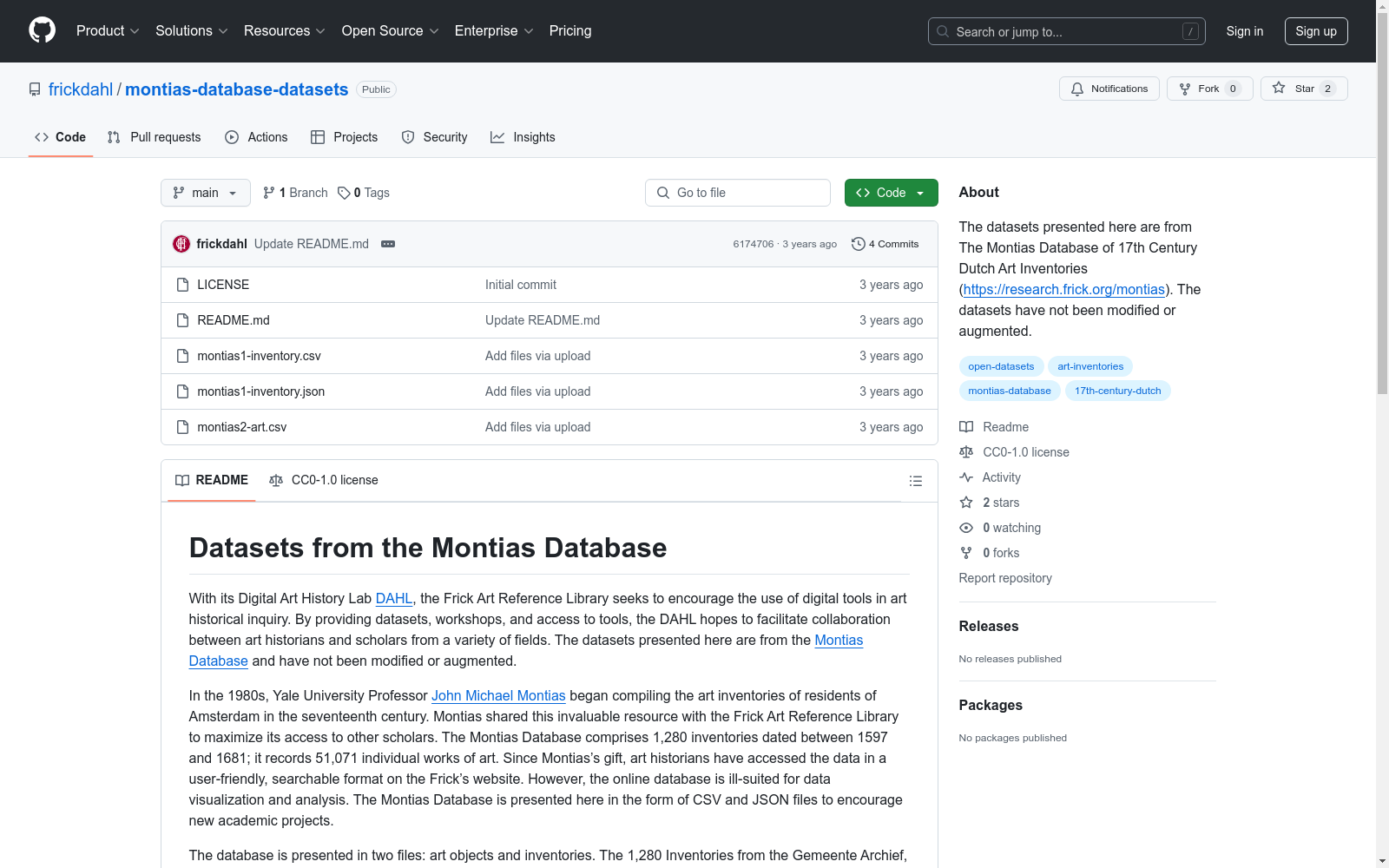Go to the Actions tab
Viewport: 1389px width, 868px height.
pos(256,137)
